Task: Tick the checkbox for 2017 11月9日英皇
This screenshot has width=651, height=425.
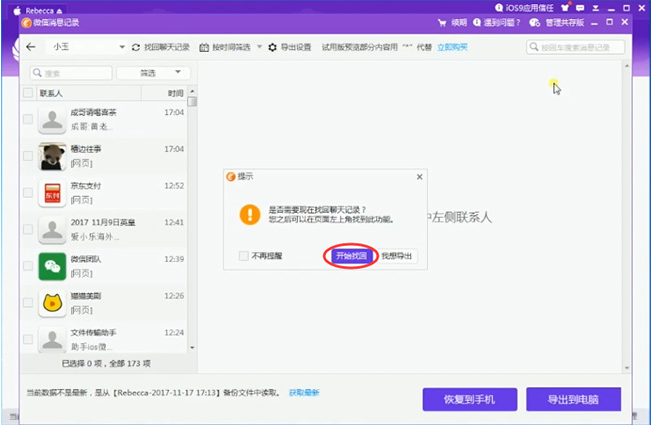Action: (x=28, y=229)
